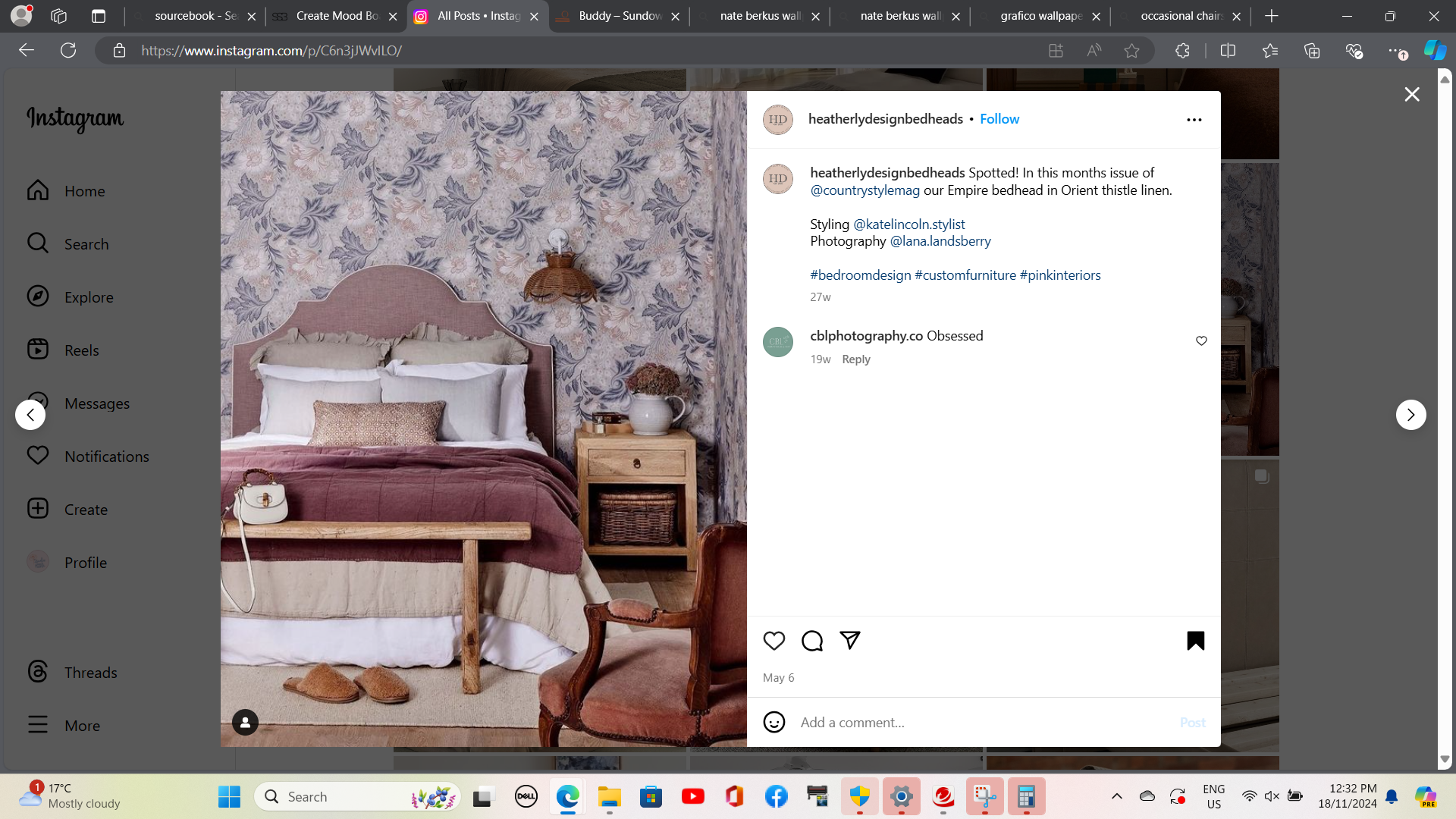The image size is (1456, 819).
Task: Open comments via speech bubble icon
Action: tap(811, 641)
